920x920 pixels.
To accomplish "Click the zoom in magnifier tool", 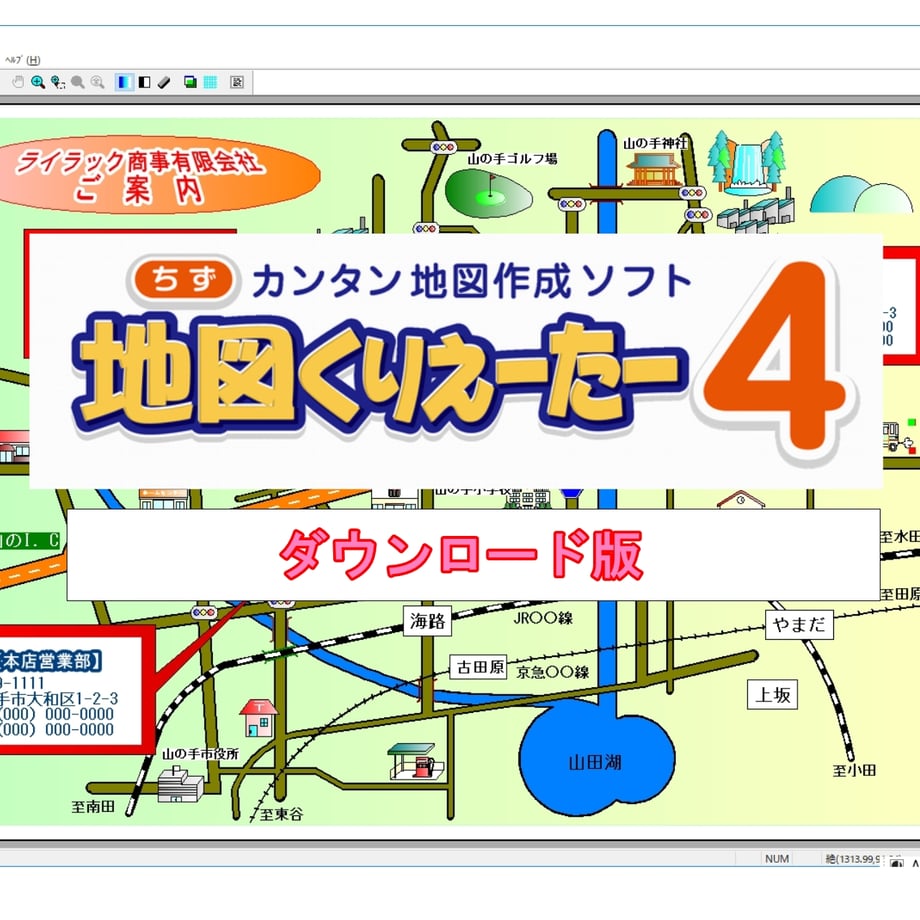I will 38,82.
